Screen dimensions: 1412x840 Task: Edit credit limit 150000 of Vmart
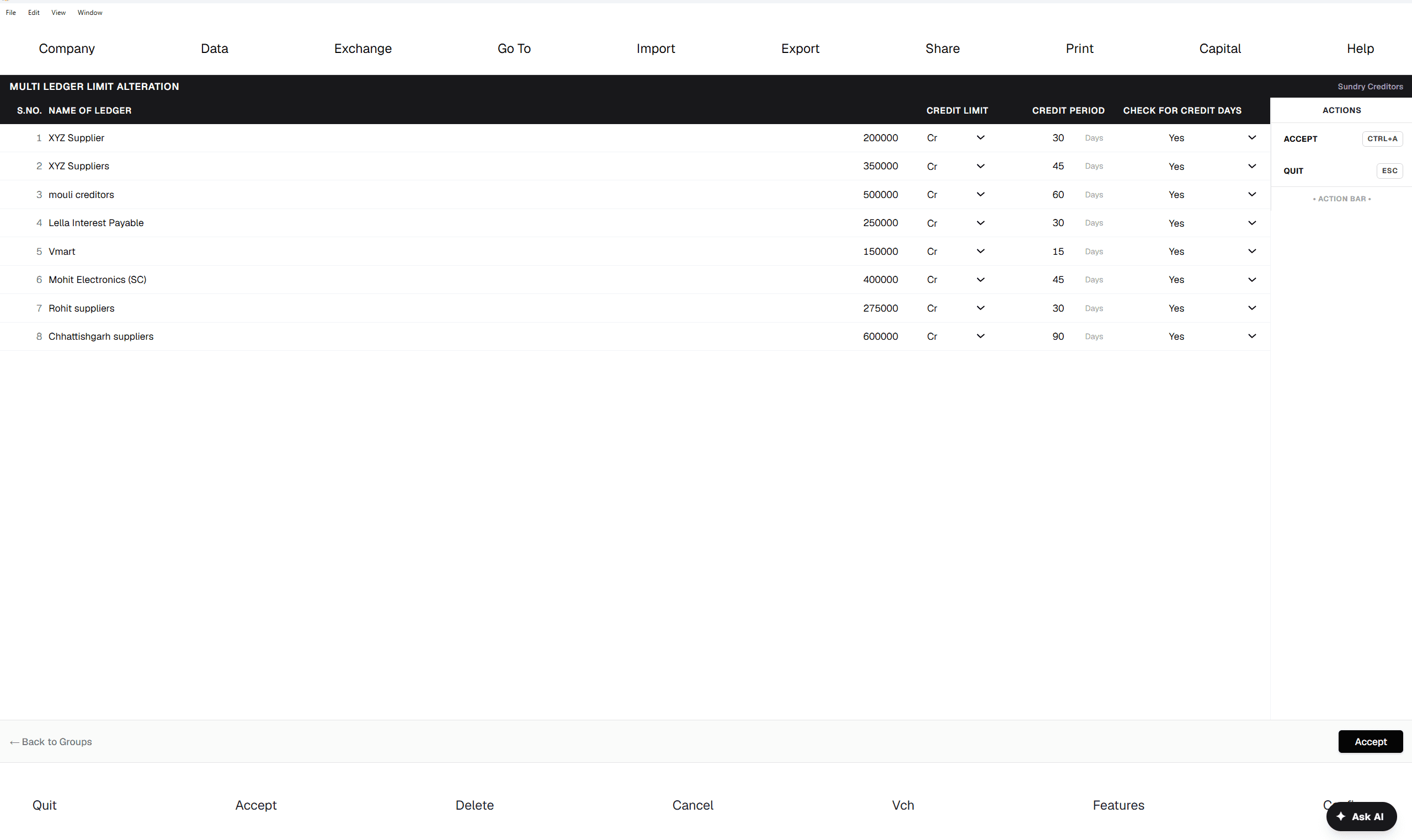881,252
